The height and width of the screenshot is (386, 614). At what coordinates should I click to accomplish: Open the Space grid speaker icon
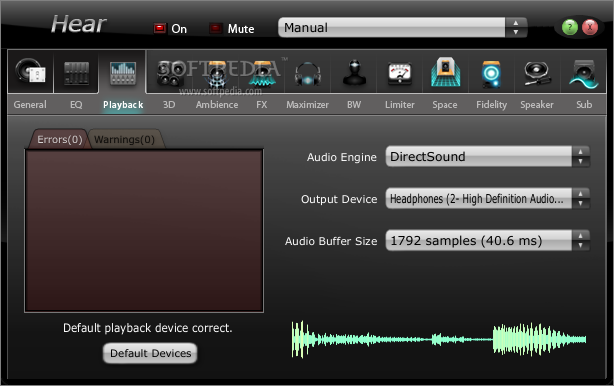tap(445, 72)
